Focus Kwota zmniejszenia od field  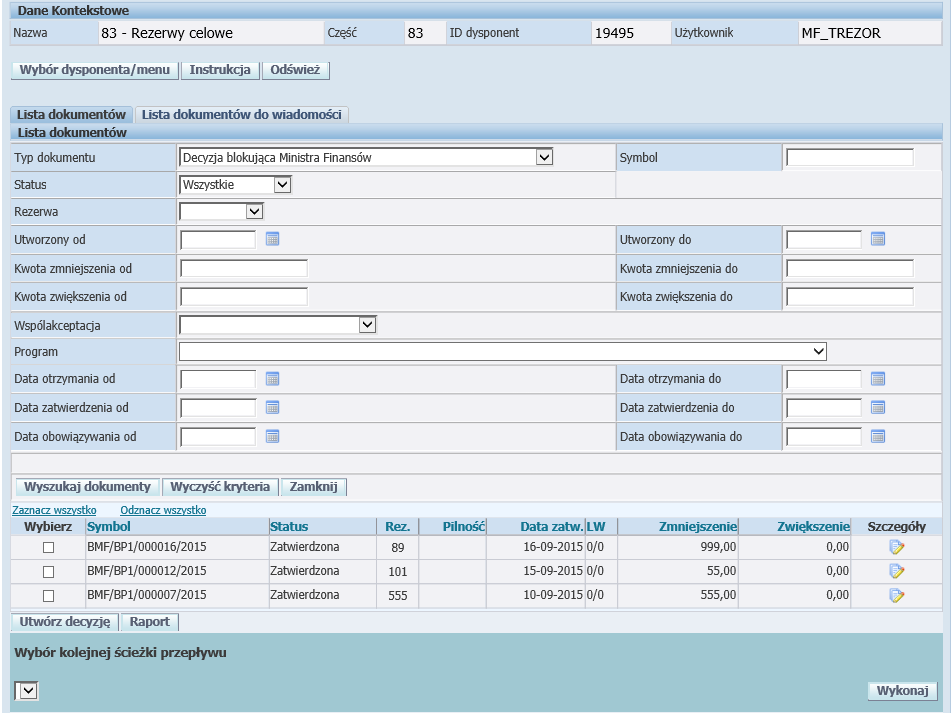pyautogui.click(x=244, y=269)
